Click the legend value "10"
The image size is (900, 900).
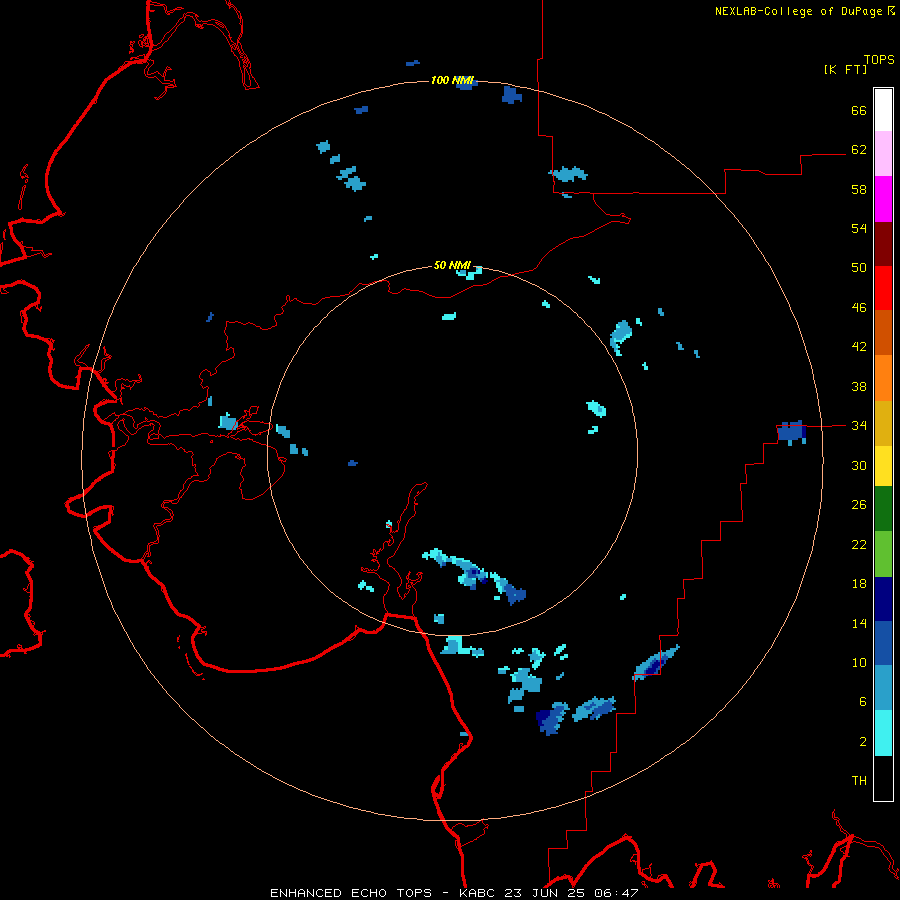[x=859, y=662]
